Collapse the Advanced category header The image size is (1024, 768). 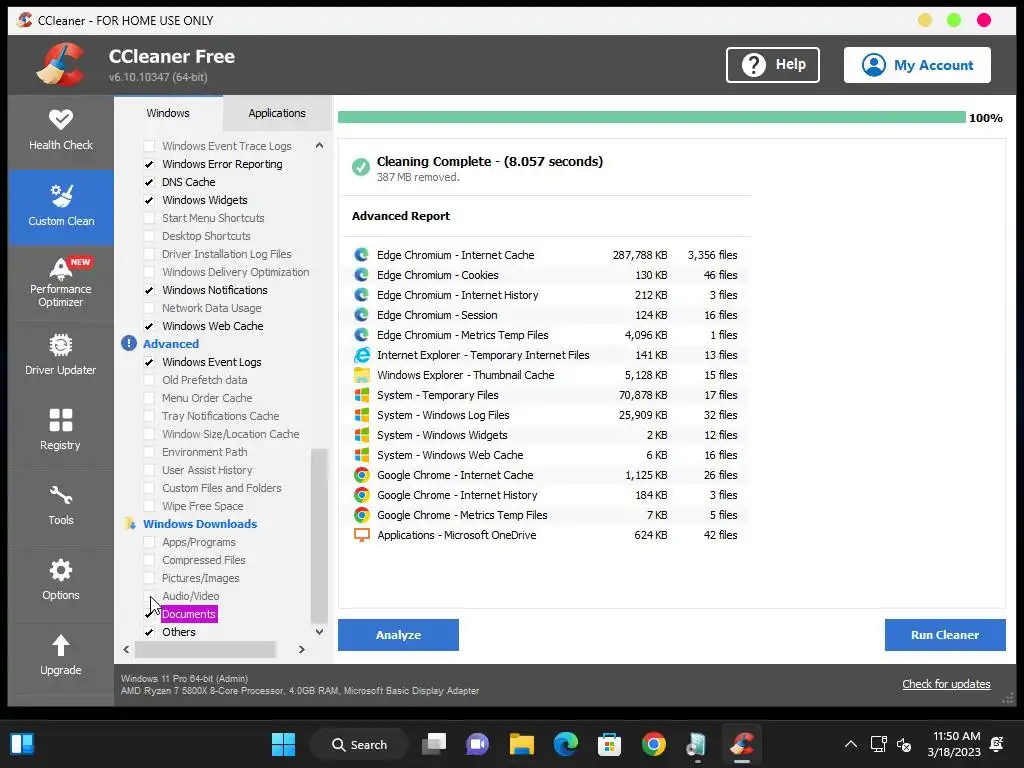click(170, 344)
